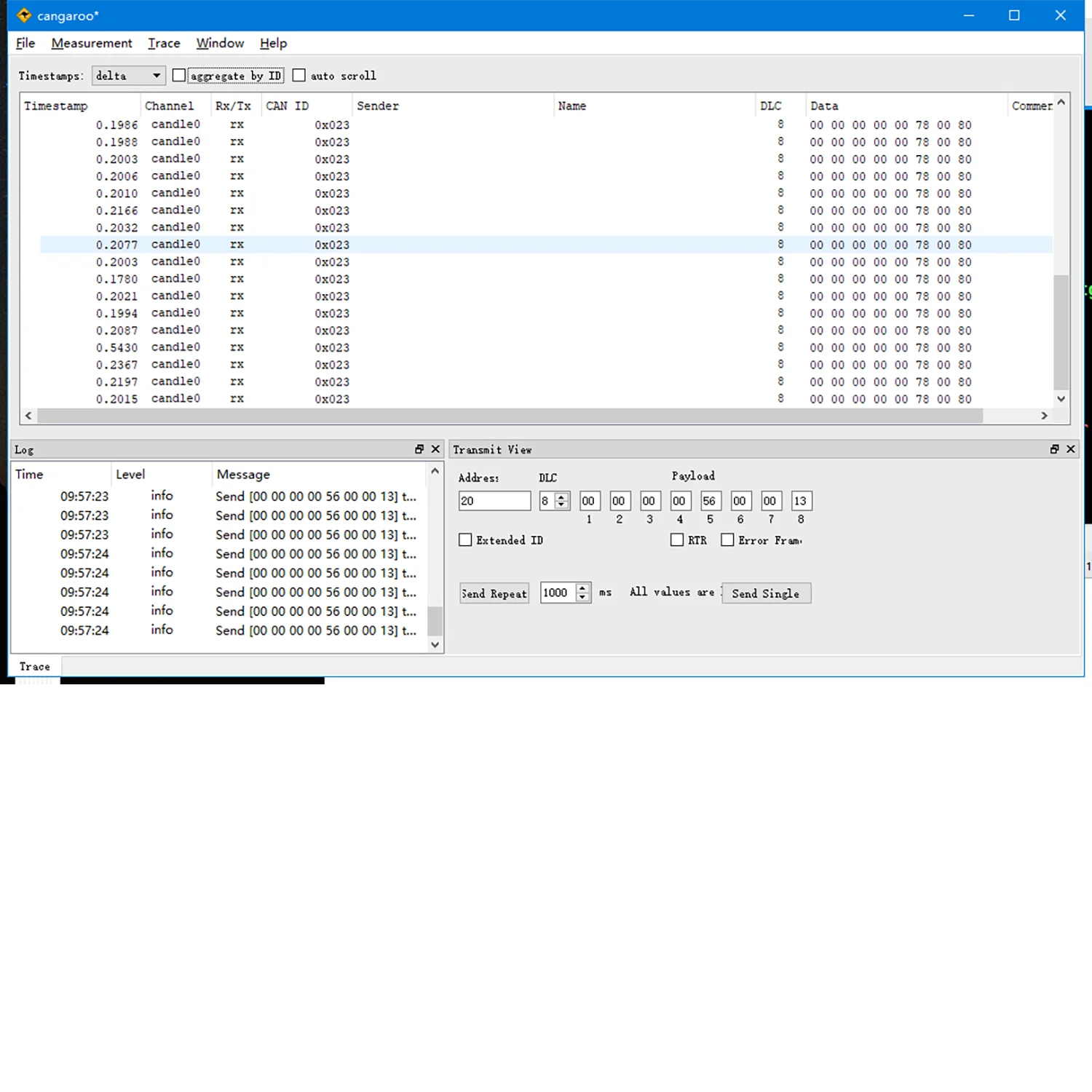The width and height of the screenshot is (1092, 1092).
Task: Open the Timestamps delta dropdown
Action: click(128, 76)
